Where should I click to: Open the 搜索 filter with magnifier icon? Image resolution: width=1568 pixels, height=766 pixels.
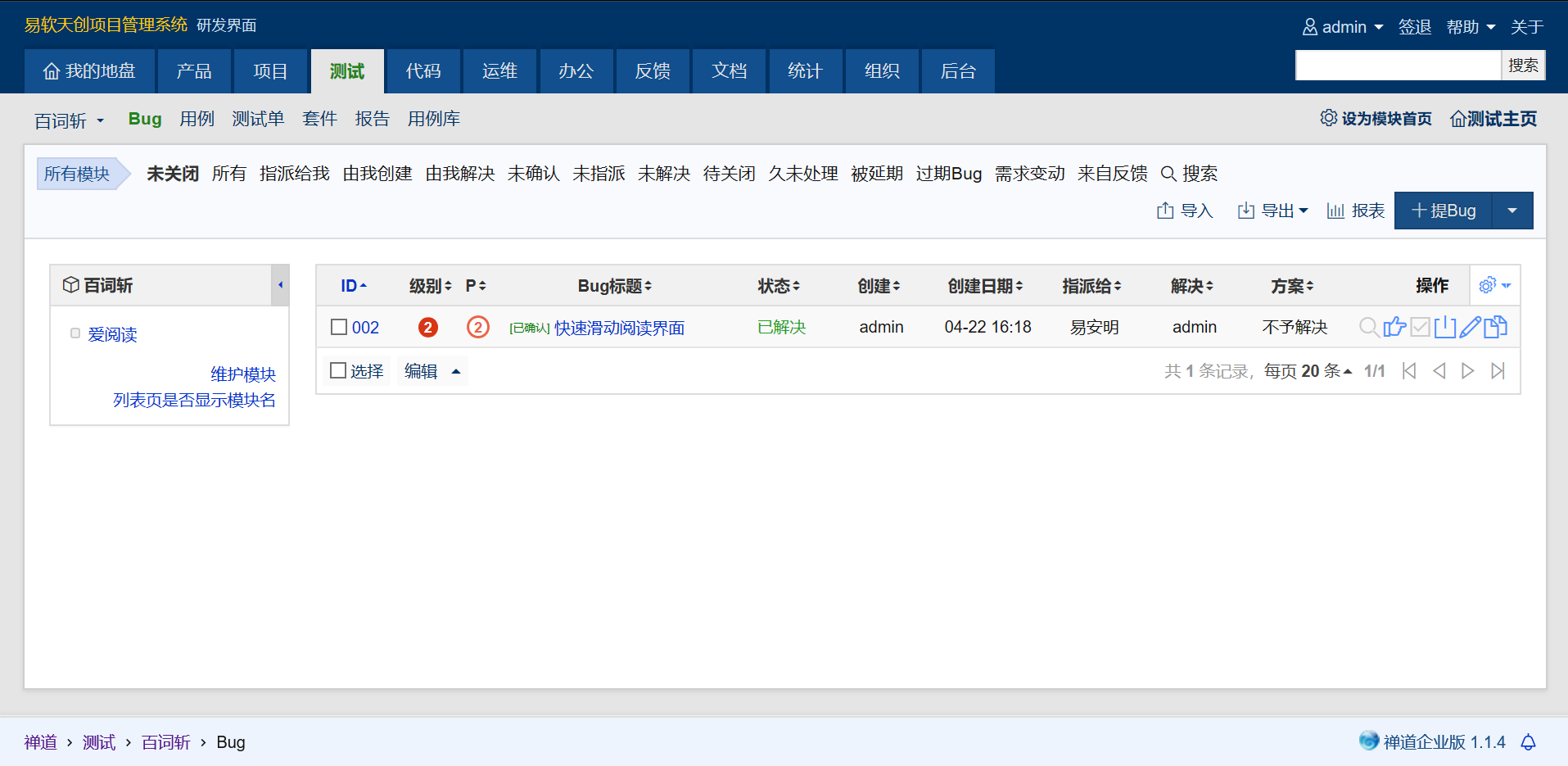click(x=1189, y=174)
